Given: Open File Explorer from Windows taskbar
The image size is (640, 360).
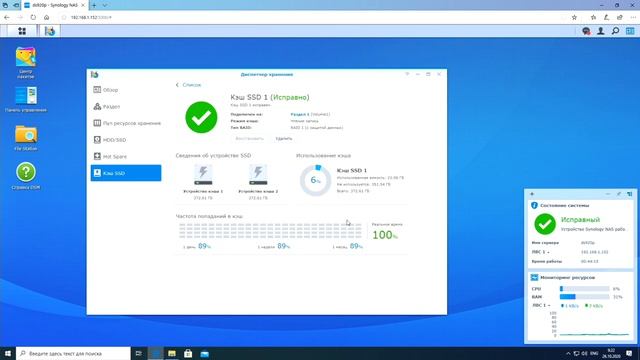Looking at the screenshot, I should click(171, 353).
